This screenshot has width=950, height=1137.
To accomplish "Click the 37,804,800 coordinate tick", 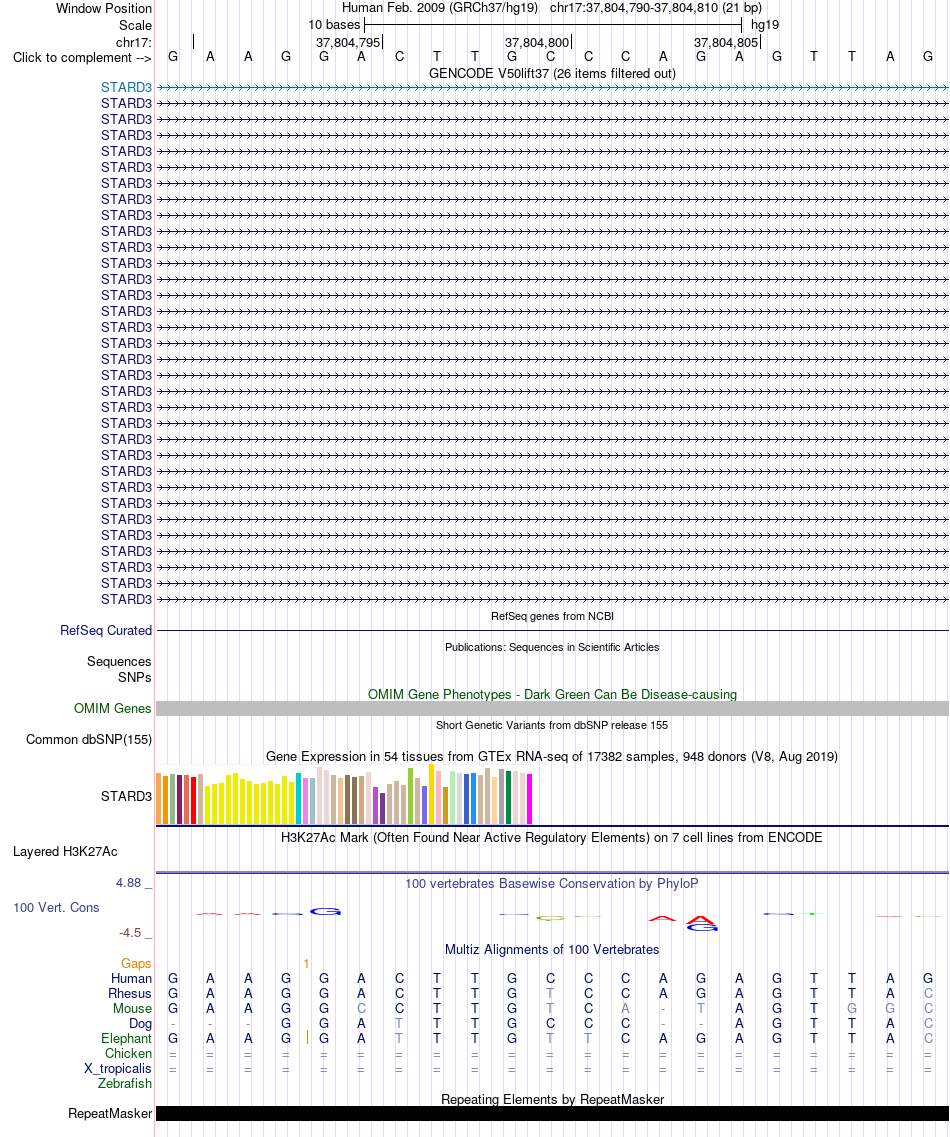I will 537,43.
